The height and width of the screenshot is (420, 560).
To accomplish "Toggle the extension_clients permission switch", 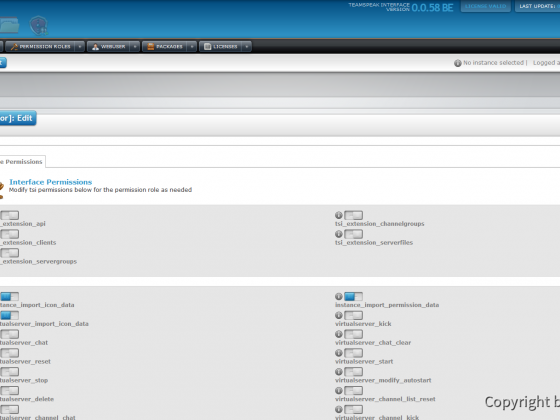I will 10,234.
